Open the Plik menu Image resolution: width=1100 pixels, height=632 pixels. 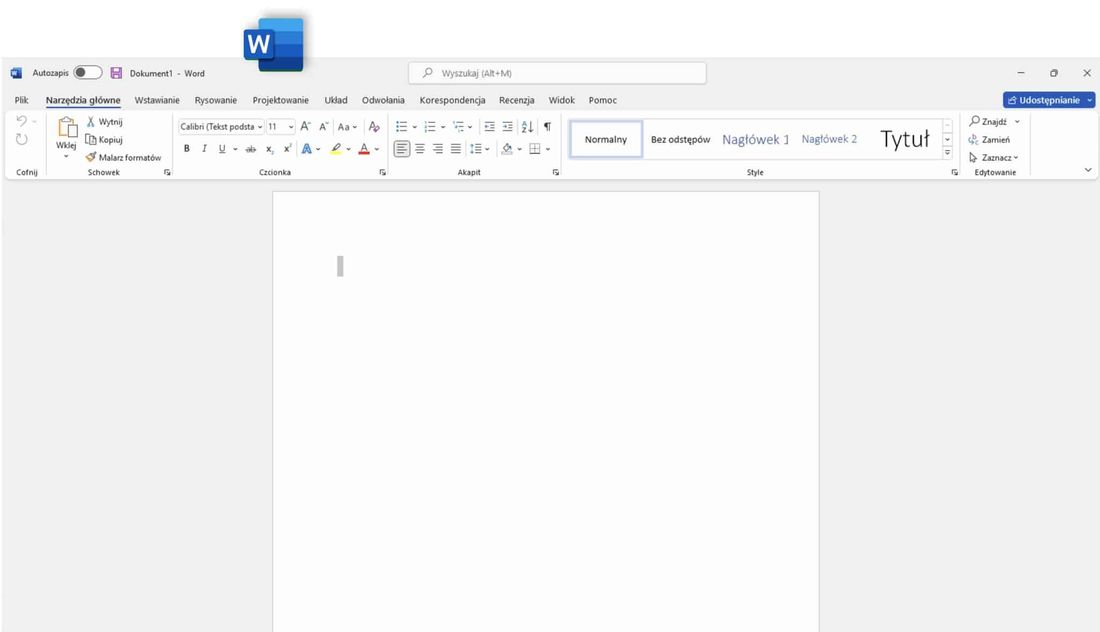20,100
